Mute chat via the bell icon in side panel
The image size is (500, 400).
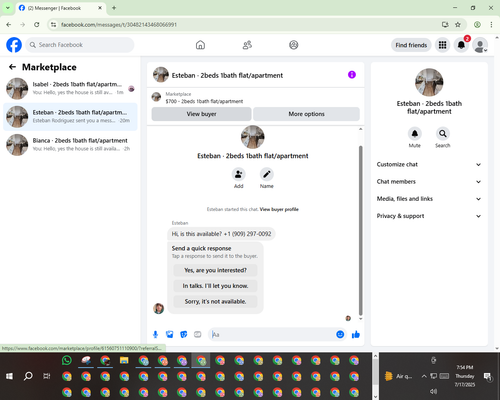[415, 134]
